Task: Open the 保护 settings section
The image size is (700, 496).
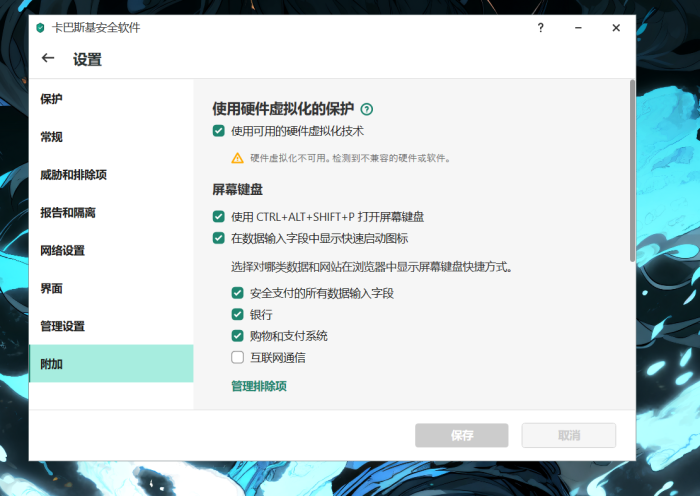Action: [x=111, y=99]
